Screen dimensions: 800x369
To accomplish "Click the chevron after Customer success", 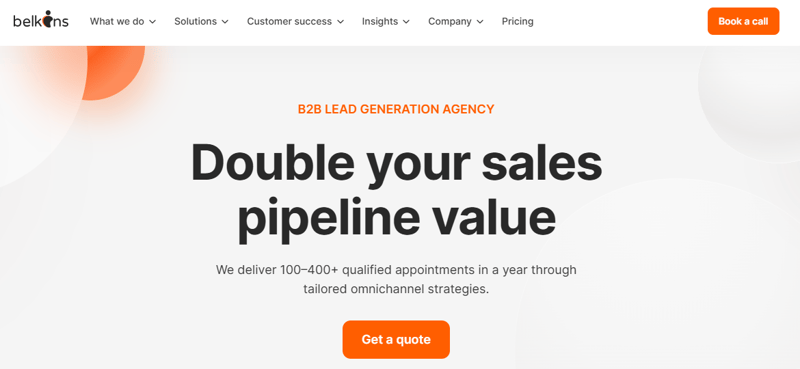I will click(340, 22).
